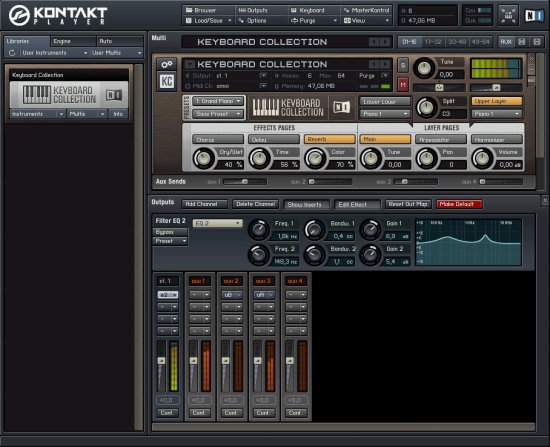Viewport: 550px width, 447px height.
Task: Open the Load/Save dropdown menu
Action: click(x=208, y=21)
